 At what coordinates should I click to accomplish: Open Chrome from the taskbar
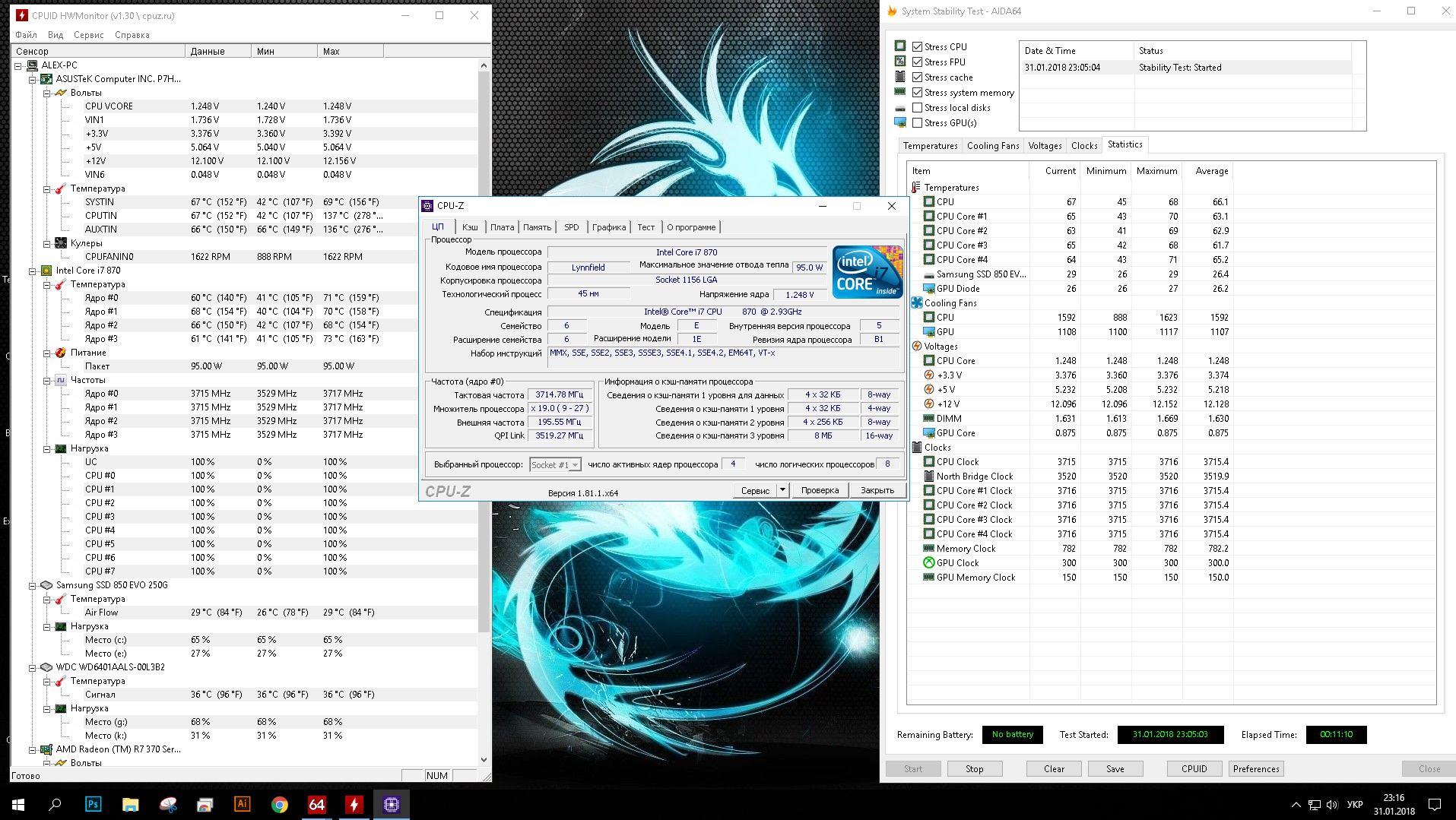click(x=280, y=804)
